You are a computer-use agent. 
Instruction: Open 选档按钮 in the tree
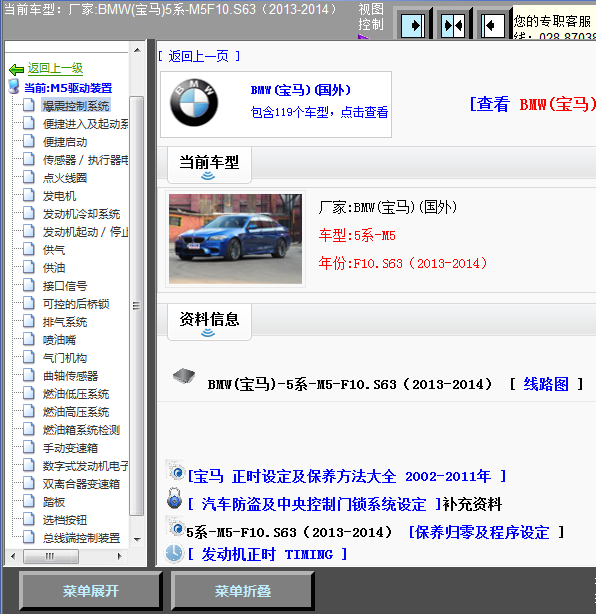tap(65, 520)
